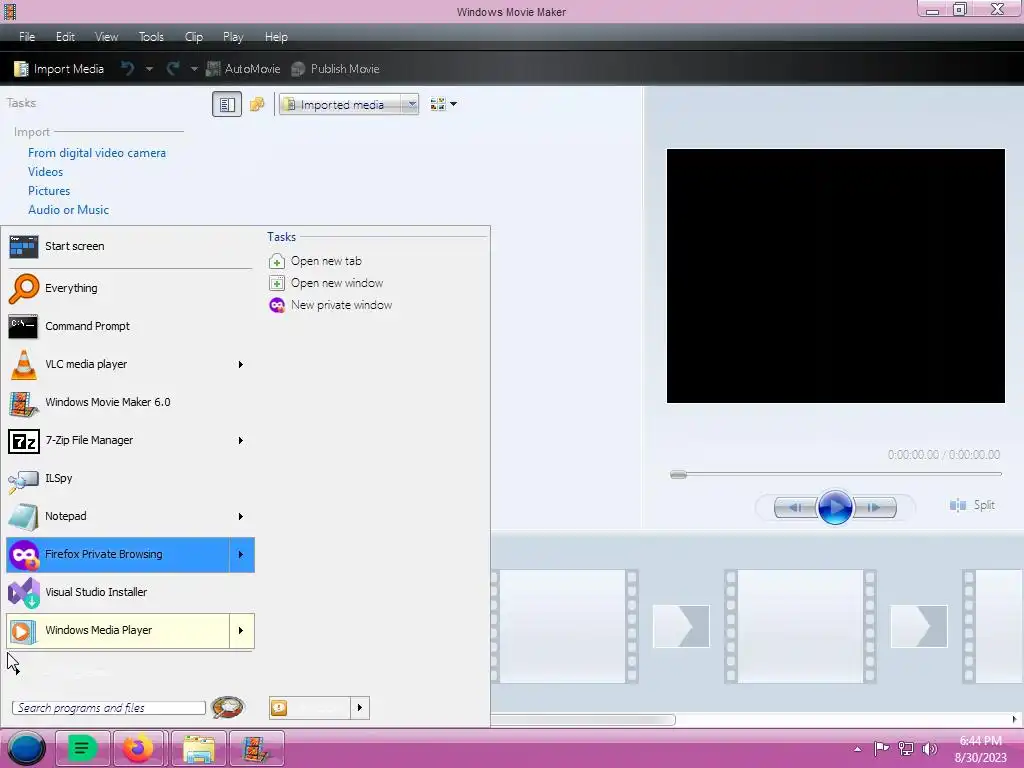Click the orange shutdown button in Start menu
Image resolution: width=1024 pixels, height=768 pixels.
[310, 708]
